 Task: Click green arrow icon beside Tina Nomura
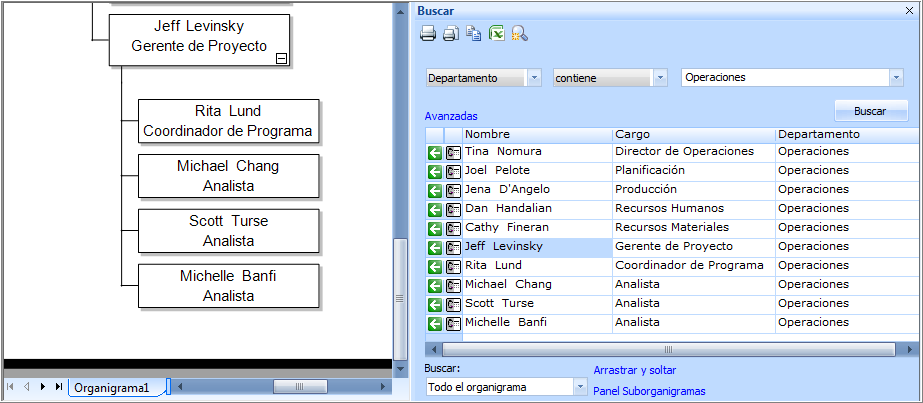coord(435,152)
